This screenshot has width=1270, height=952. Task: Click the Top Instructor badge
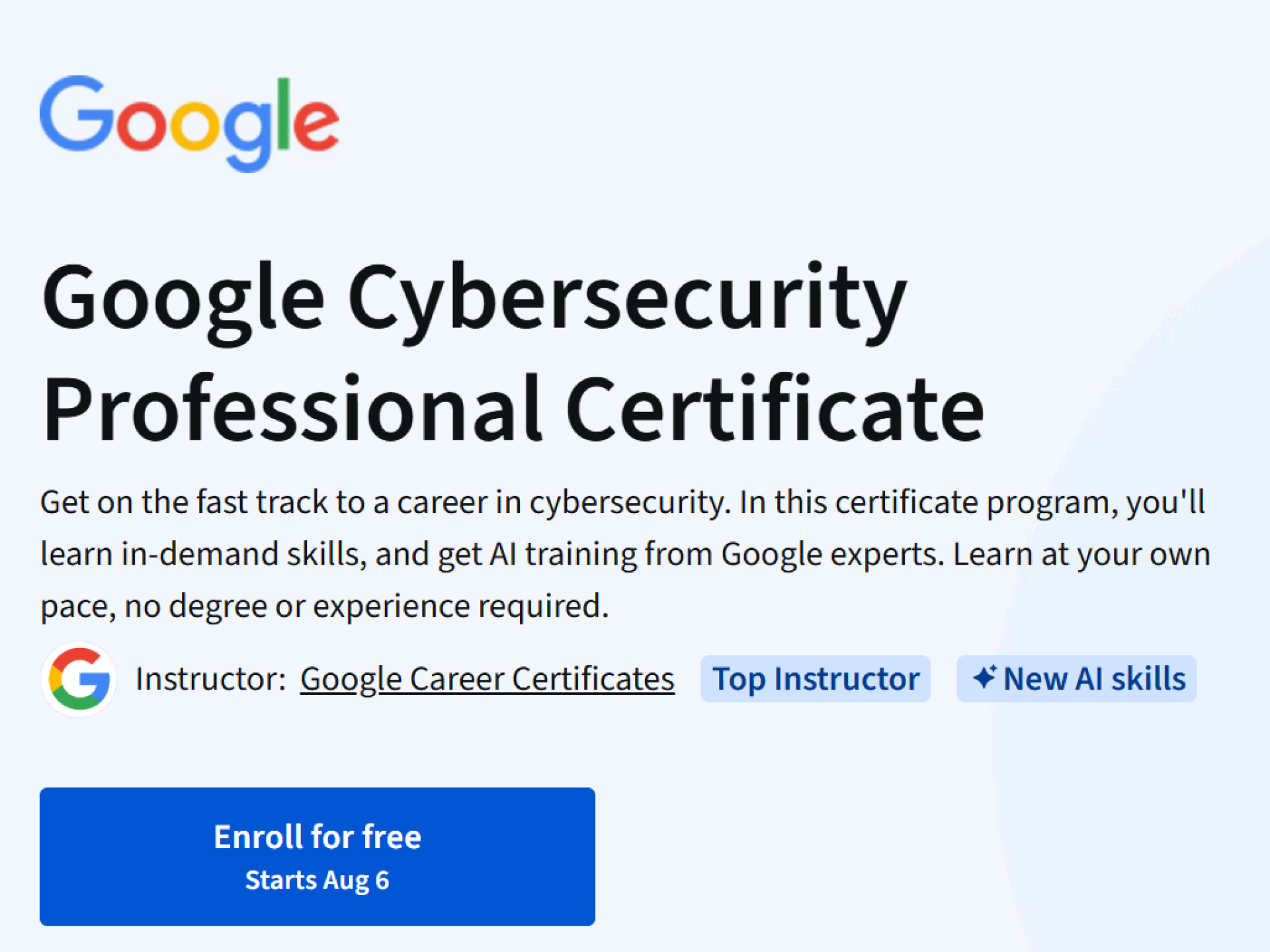815,679
